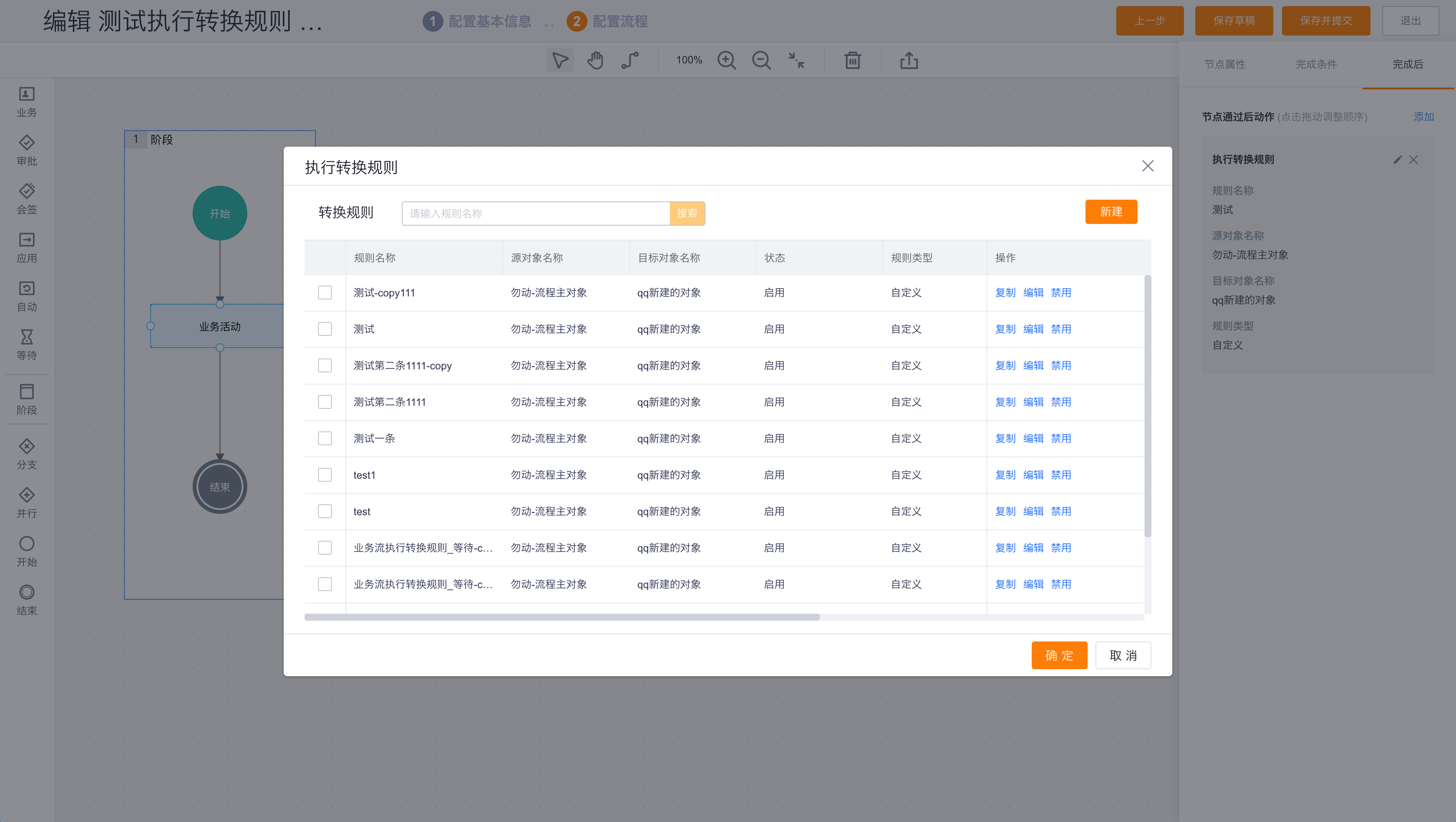Pick the 并行 parallel node icon
Viewport: 1456px width, 822px height.
[x=26, y=495]
